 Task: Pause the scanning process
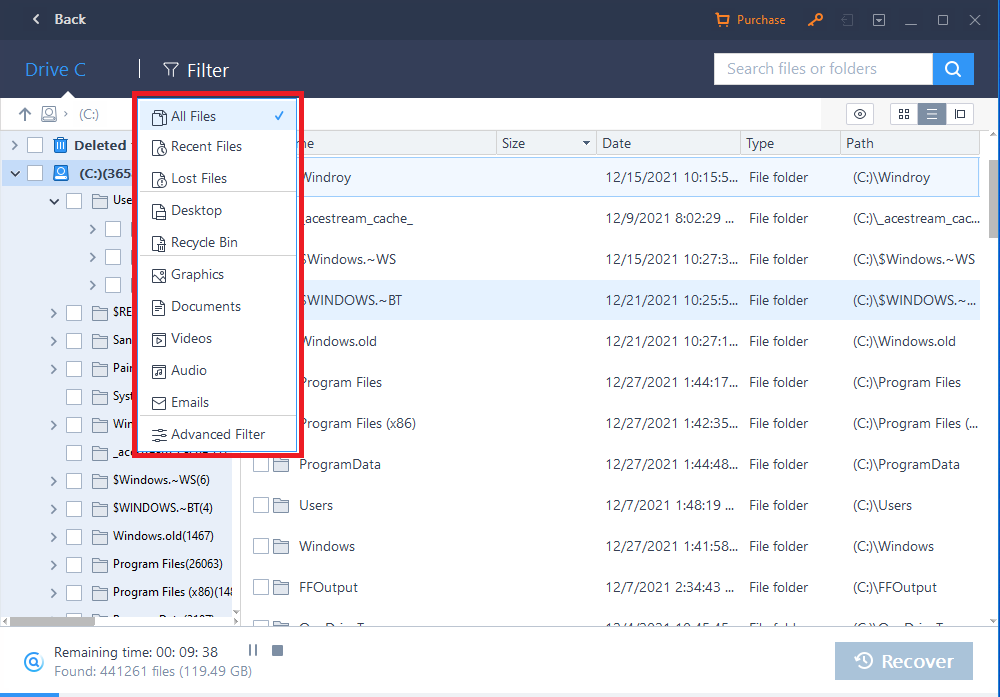point(253,651)
